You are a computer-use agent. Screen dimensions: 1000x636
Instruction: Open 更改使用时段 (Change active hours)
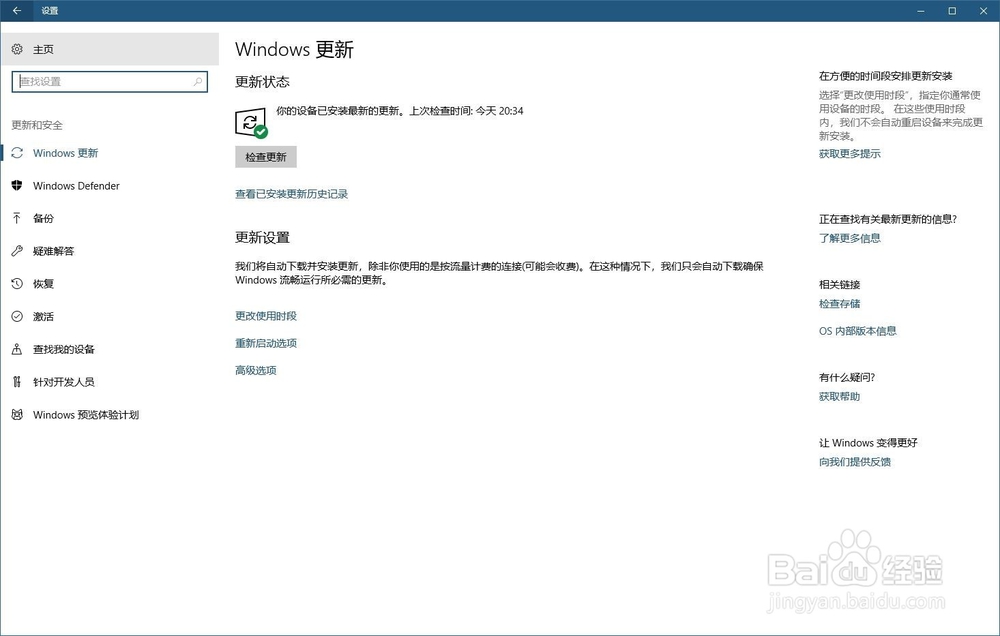264,315
